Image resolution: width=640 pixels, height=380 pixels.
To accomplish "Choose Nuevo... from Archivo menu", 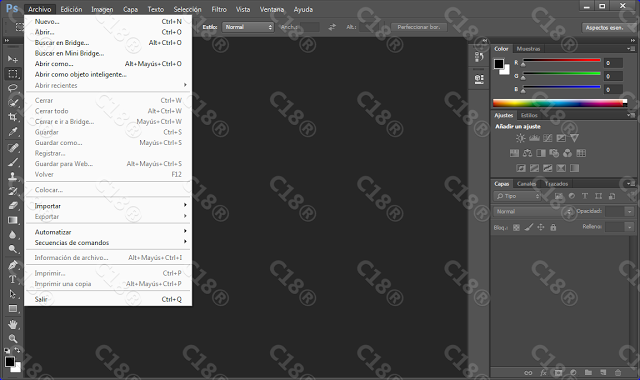I will [x=108, y=22].
